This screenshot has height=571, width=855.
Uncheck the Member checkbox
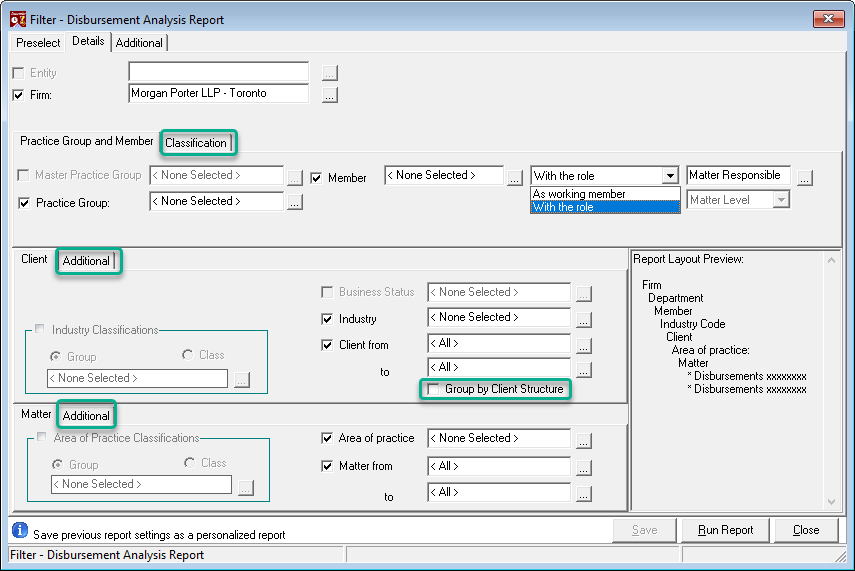[x=316, y=178]
